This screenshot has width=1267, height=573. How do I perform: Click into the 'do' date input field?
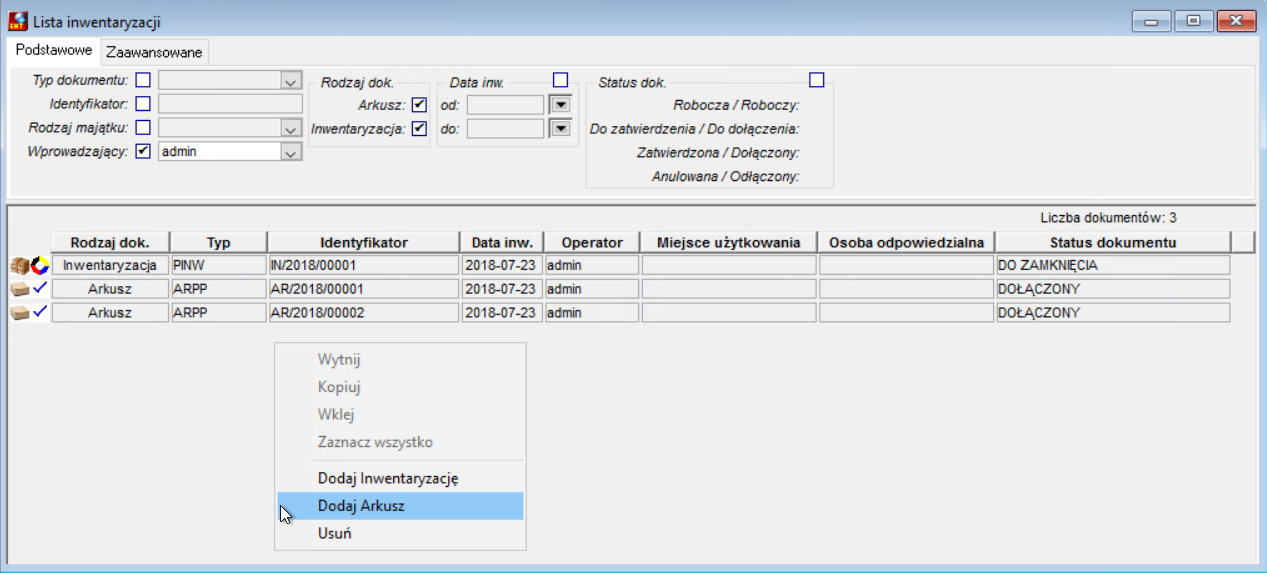point(505,128)
